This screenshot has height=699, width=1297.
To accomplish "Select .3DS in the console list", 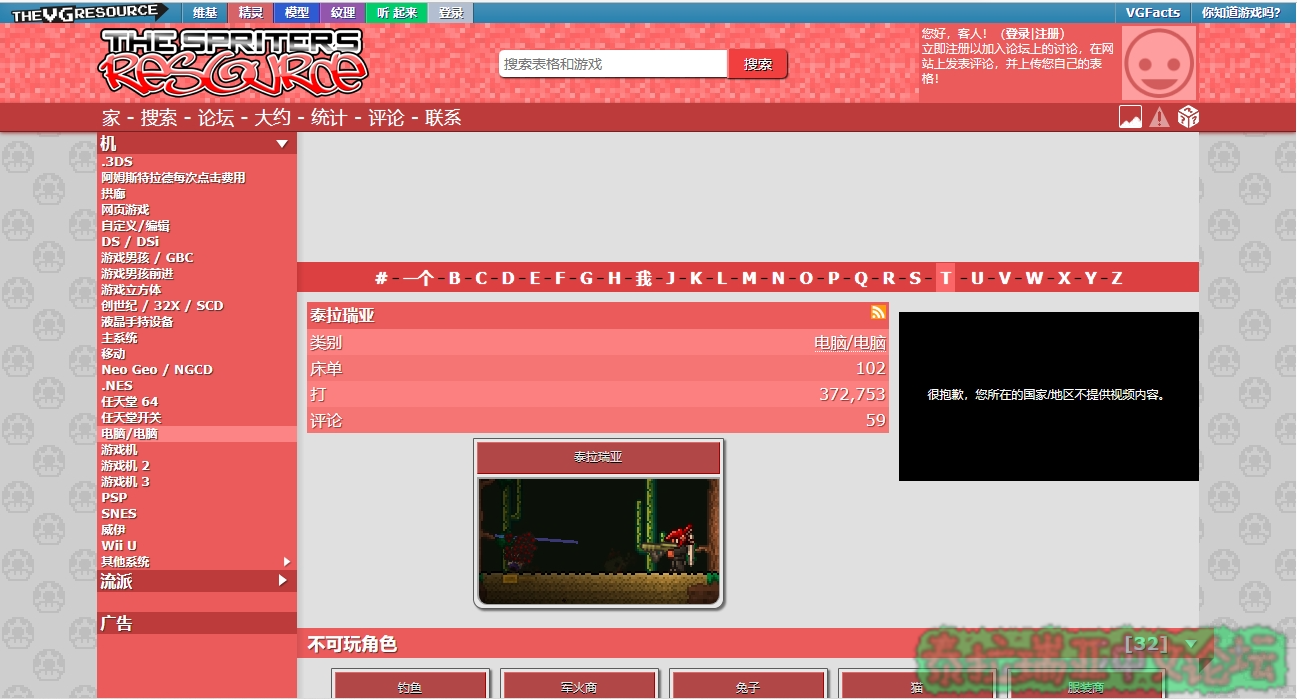I will click(117, 161).
